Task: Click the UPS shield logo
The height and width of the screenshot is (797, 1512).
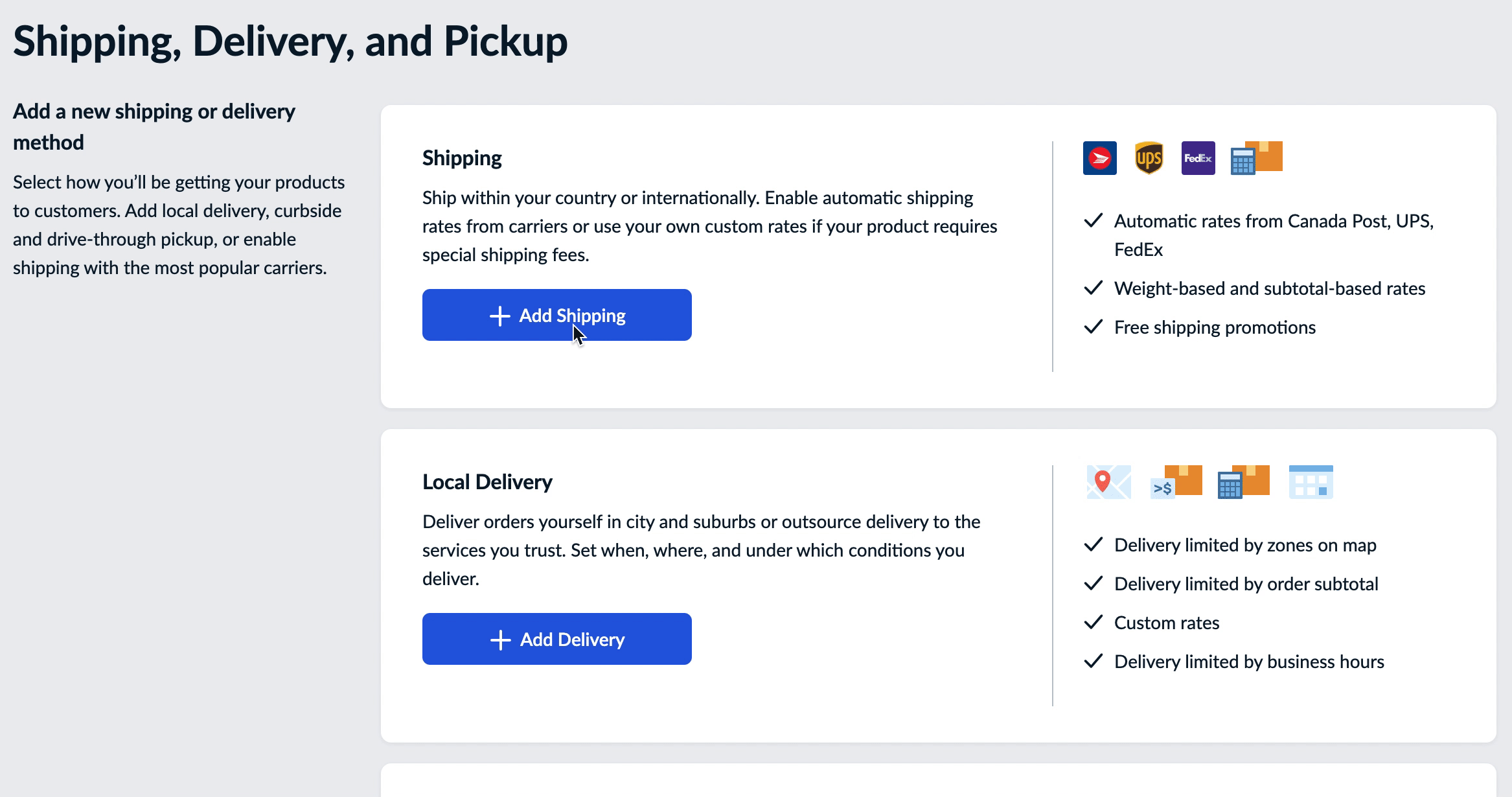Action: tap(1149, 158)
